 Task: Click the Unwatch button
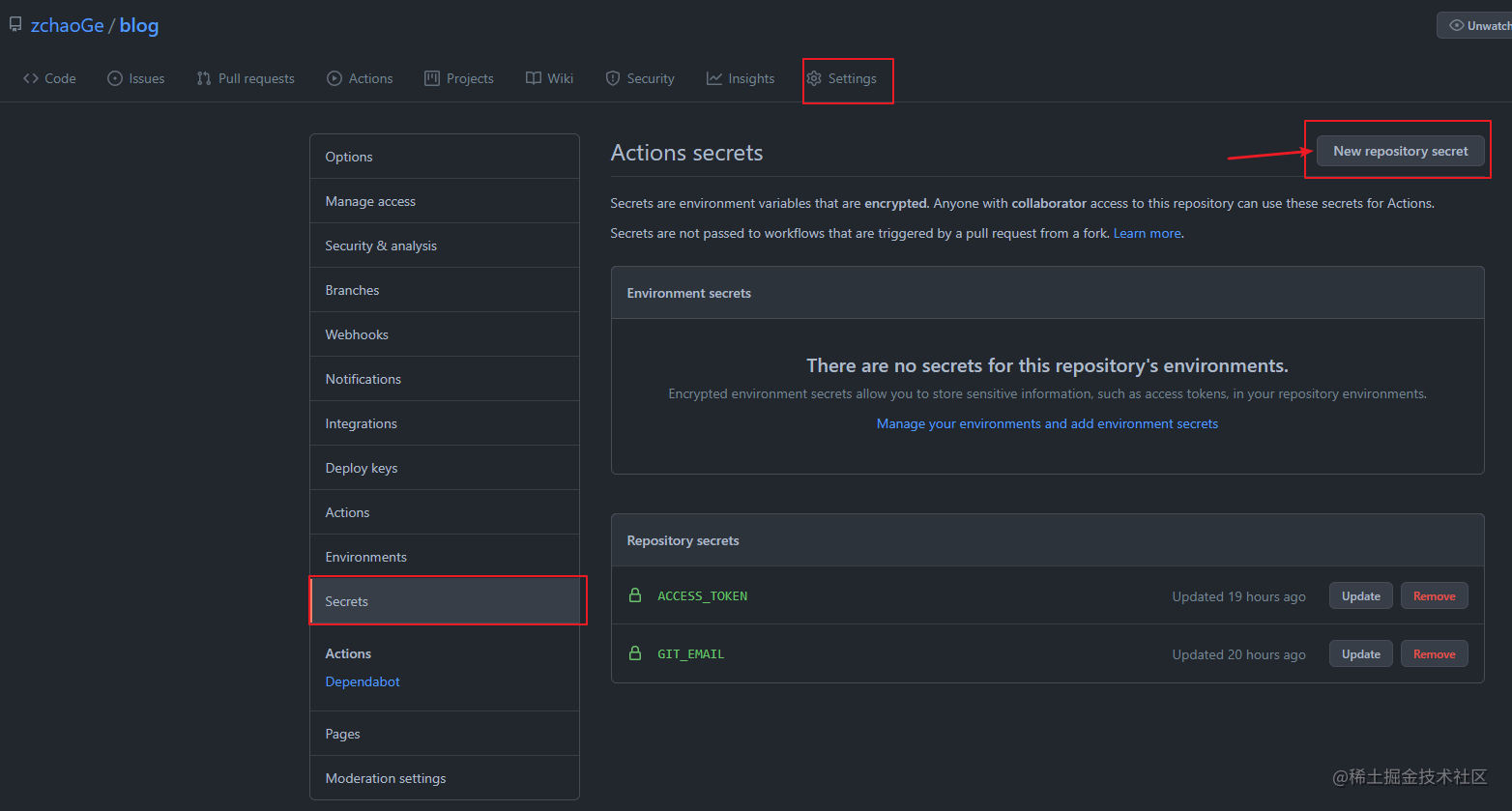tap(1475, 25)
